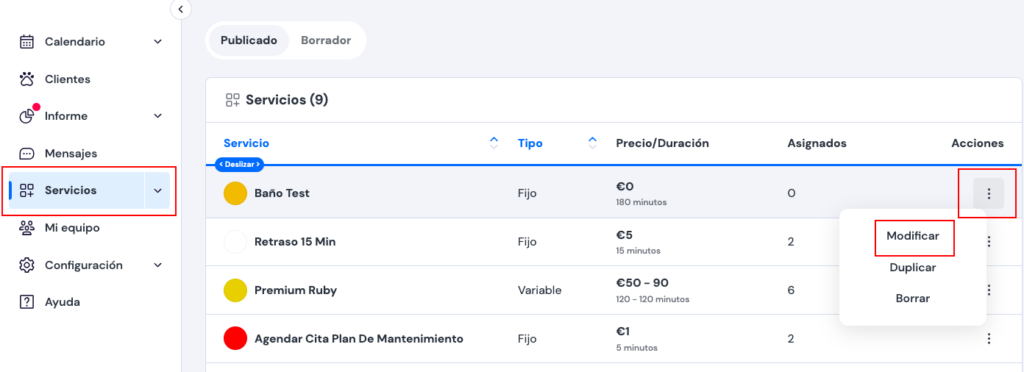The width and height of the screenshot is (1024, 372).
Task: Expand the Servicios submenu chevron
Action: [157, 191]
